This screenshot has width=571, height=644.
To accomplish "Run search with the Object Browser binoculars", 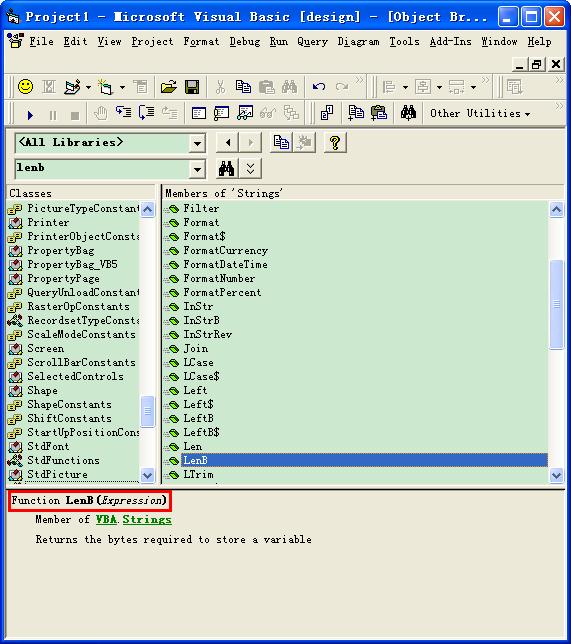I will pos(227,168).
